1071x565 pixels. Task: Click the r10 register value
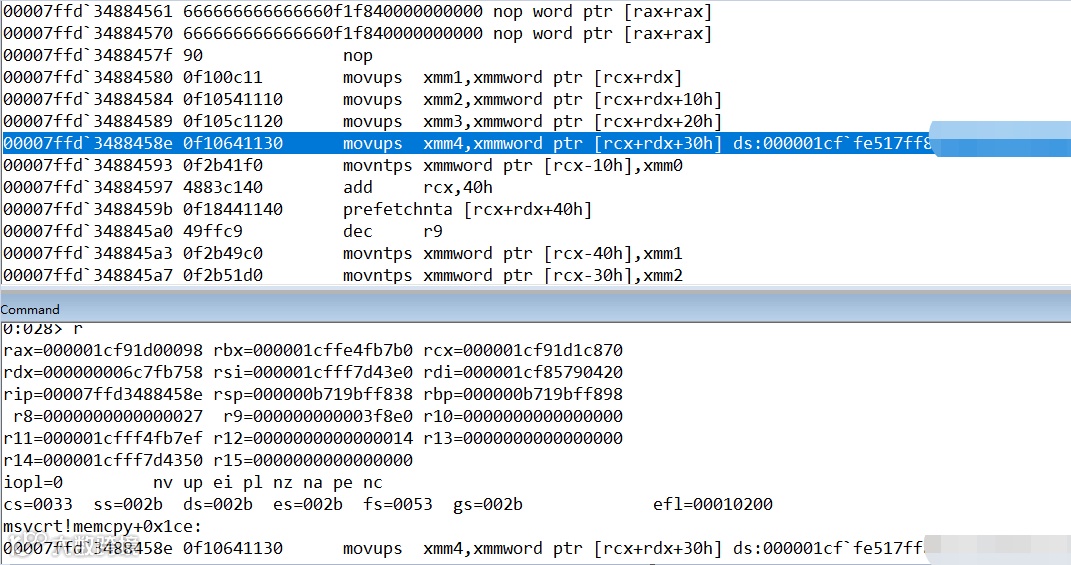pyautogui.click(x=523, y=415)
